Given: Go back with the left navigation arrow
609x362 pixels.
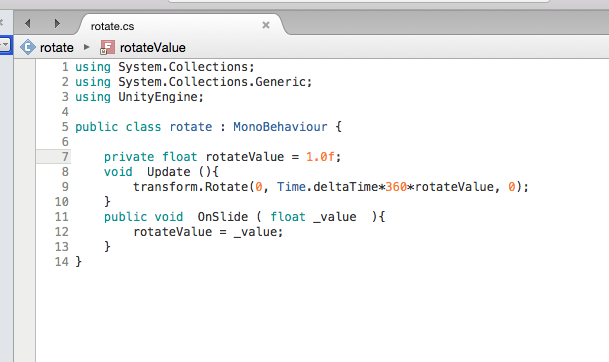Looking at the screenshot, I should coord(28,24).
